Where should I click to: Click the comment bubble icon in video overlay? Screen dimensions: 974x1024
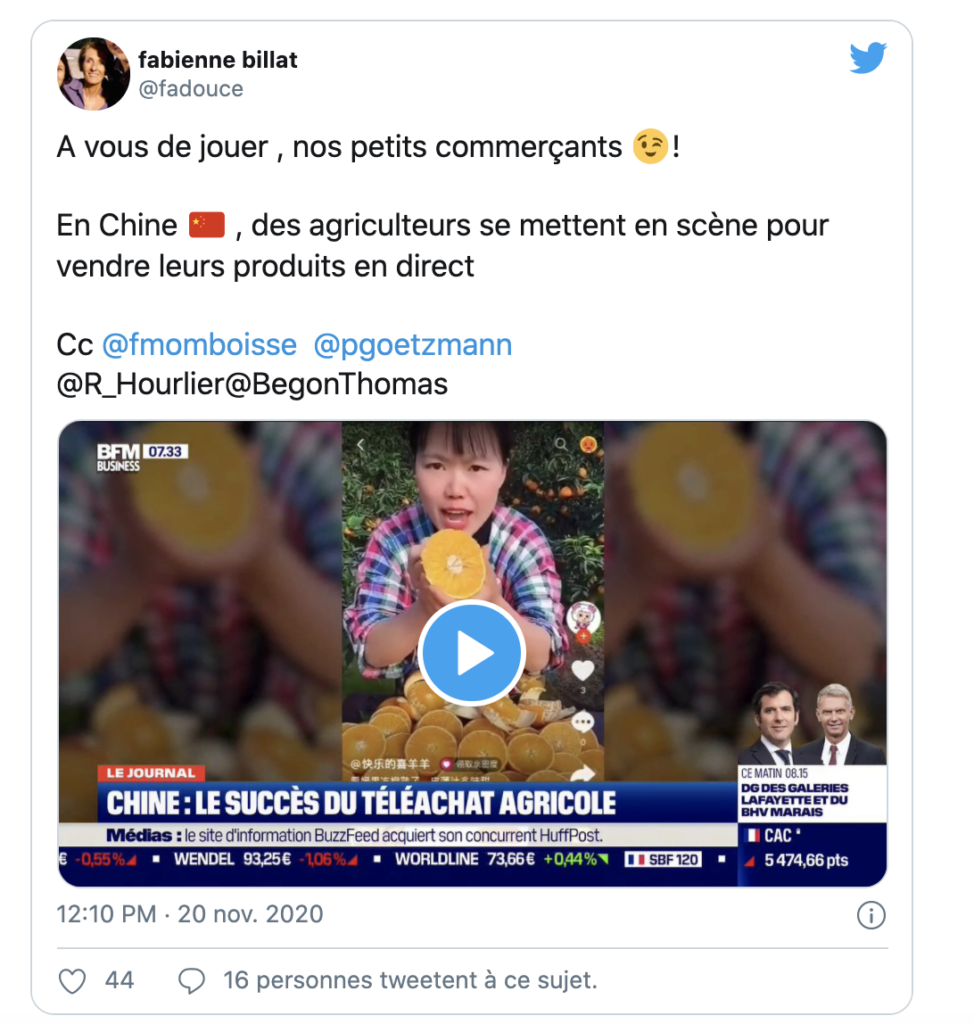click(582, 722)
